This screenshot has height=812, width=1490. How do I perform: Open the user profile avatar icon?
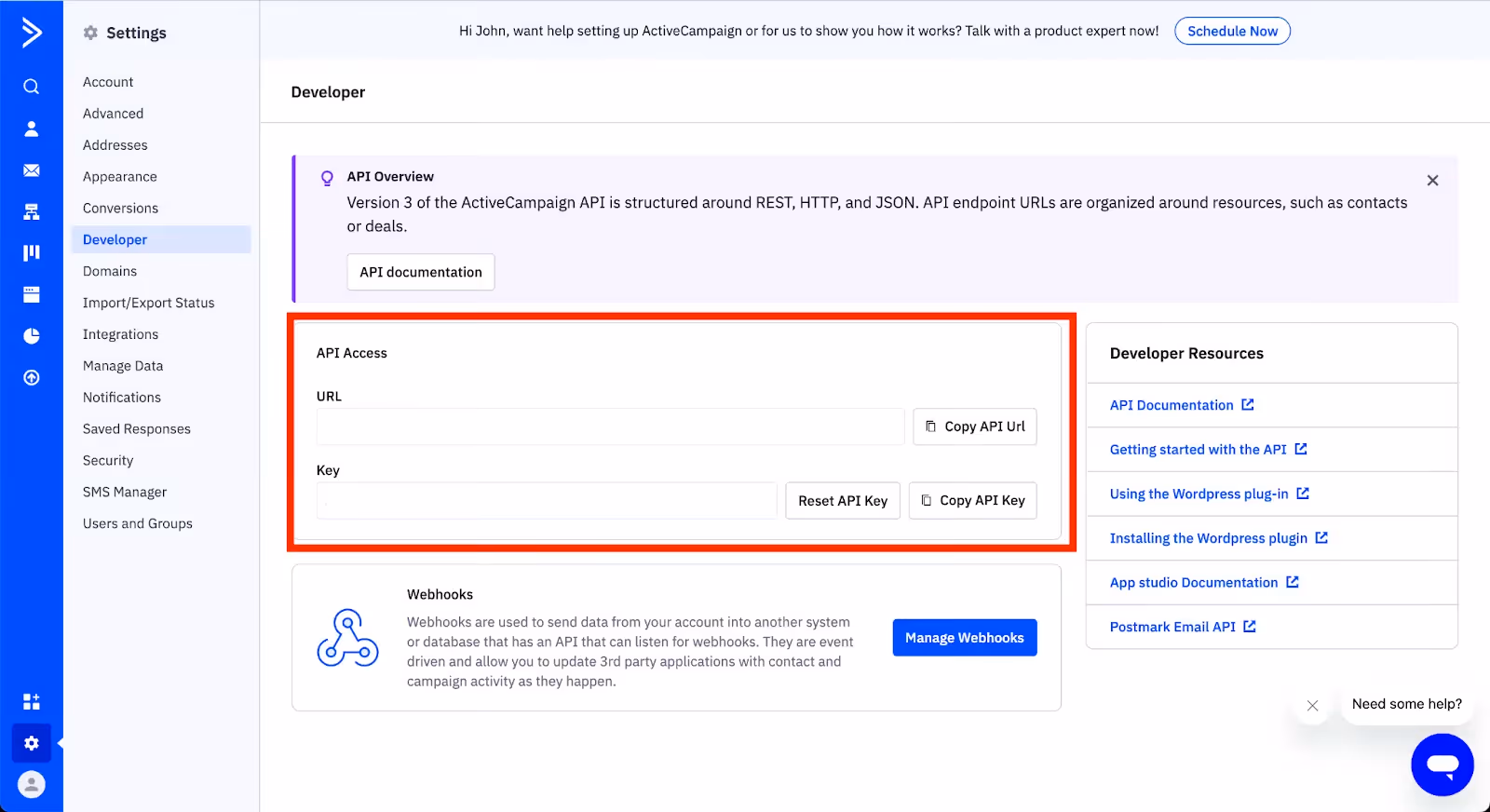32,784
